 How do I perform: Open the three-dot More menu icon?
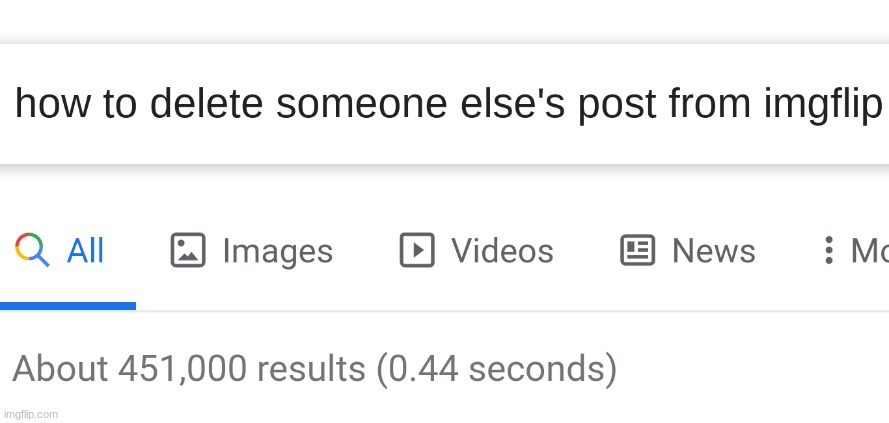click(x=827, y=250)
